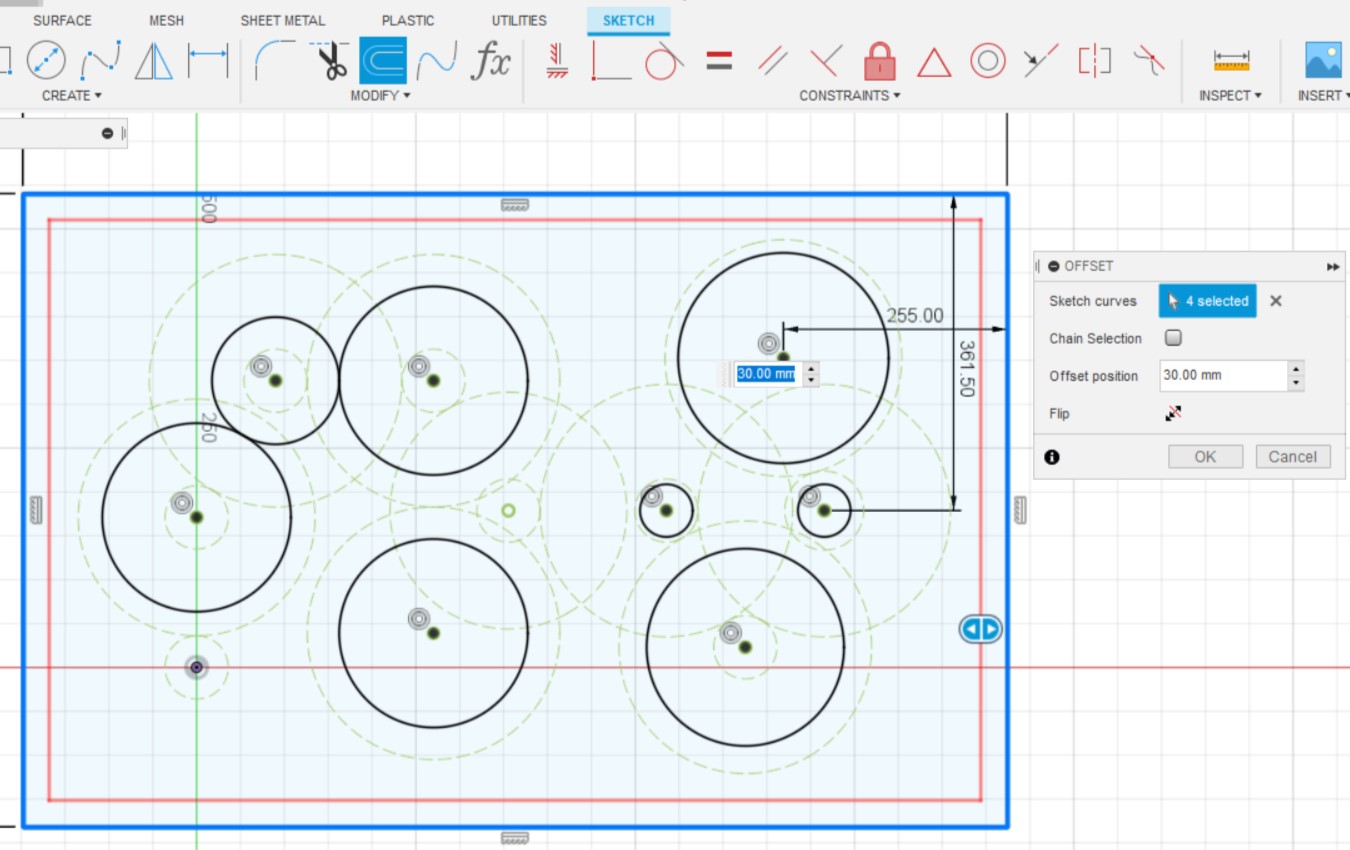Choose the Fit Point Spline tool
Viewport: 1350px width, 850px height.
pos(100,61)
